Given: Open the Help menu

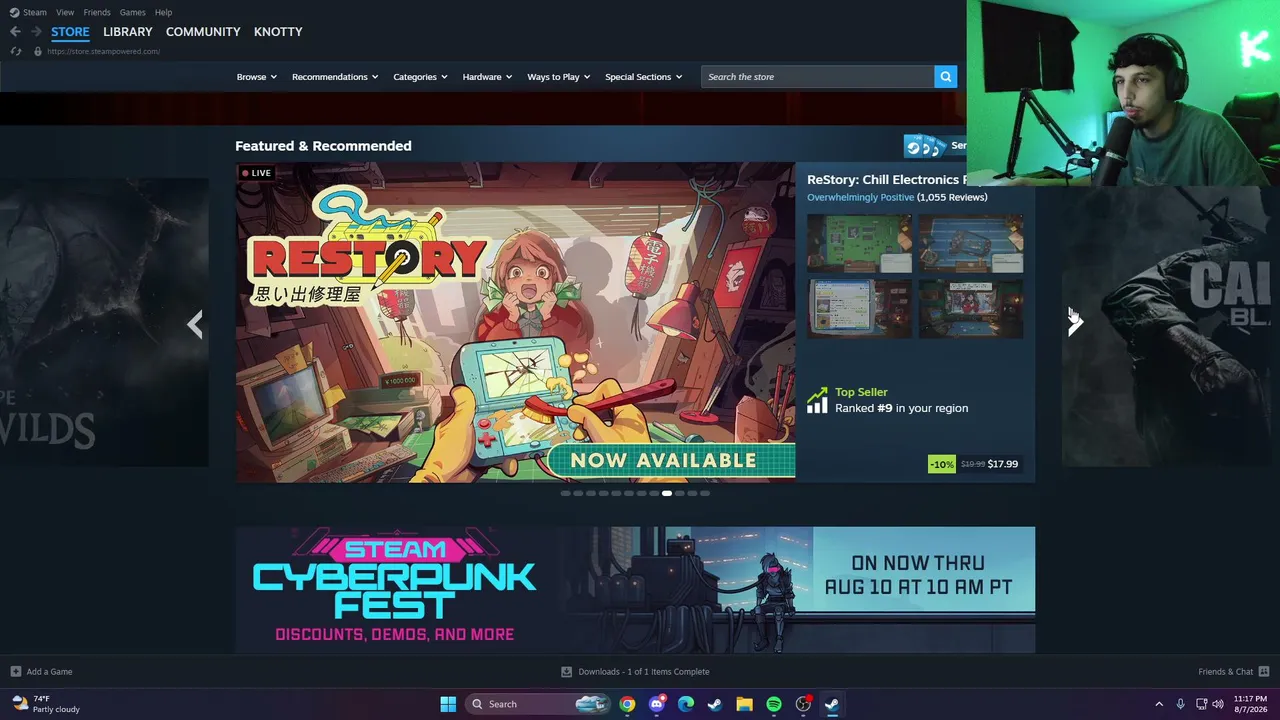Looking at the screenshot, I should point(163,12).
